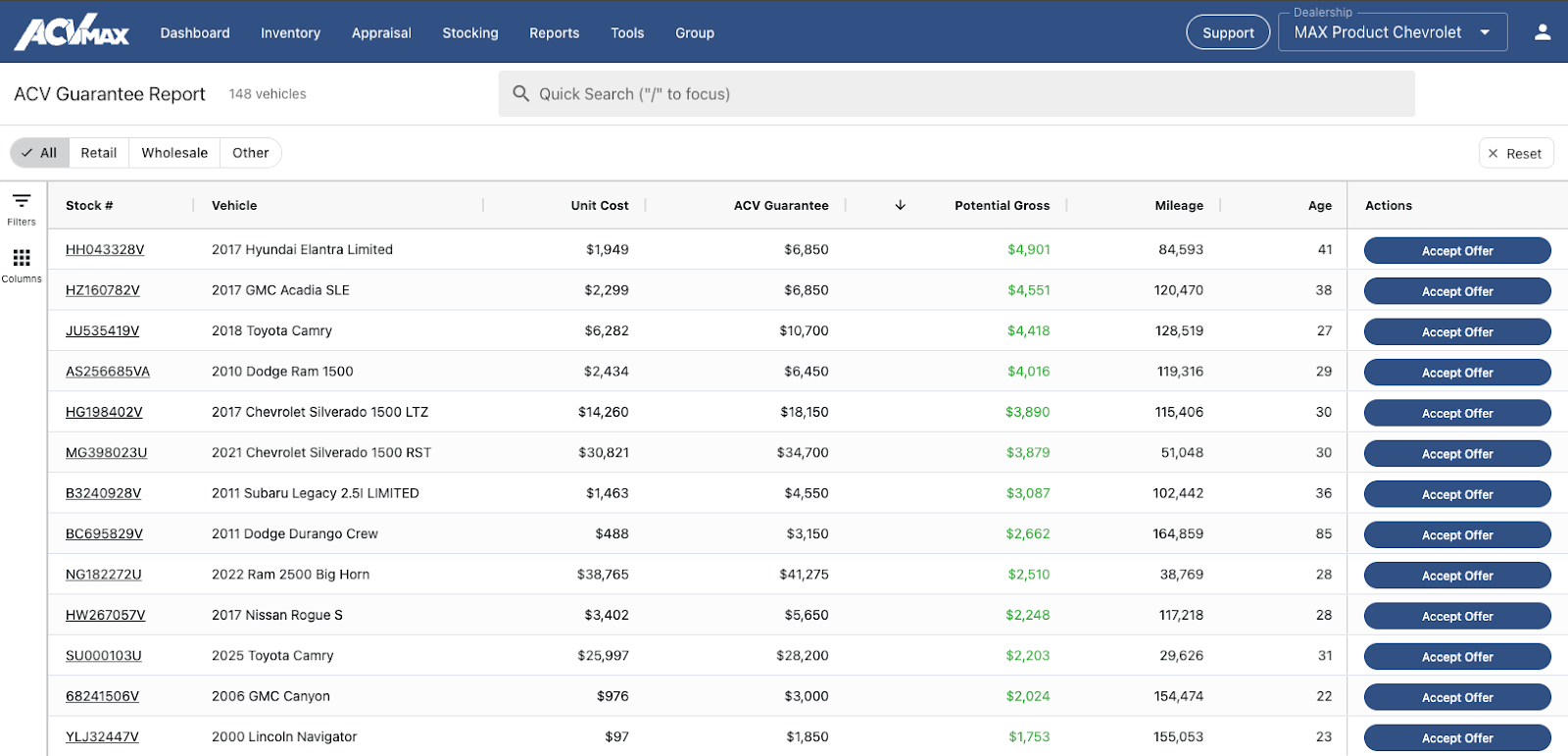Select the Wholesale filter toggle
The width and height of the screenshot is (1568, 756).
pos(174,153)
